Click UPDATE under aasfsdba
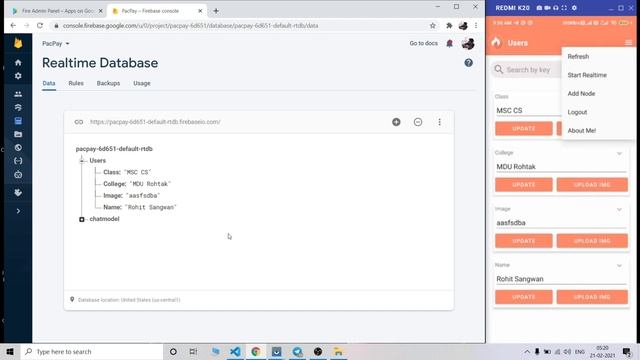Image resolution: width=640 pixels, height=360 pixels. pyautogui.click(x=524, y=241)
